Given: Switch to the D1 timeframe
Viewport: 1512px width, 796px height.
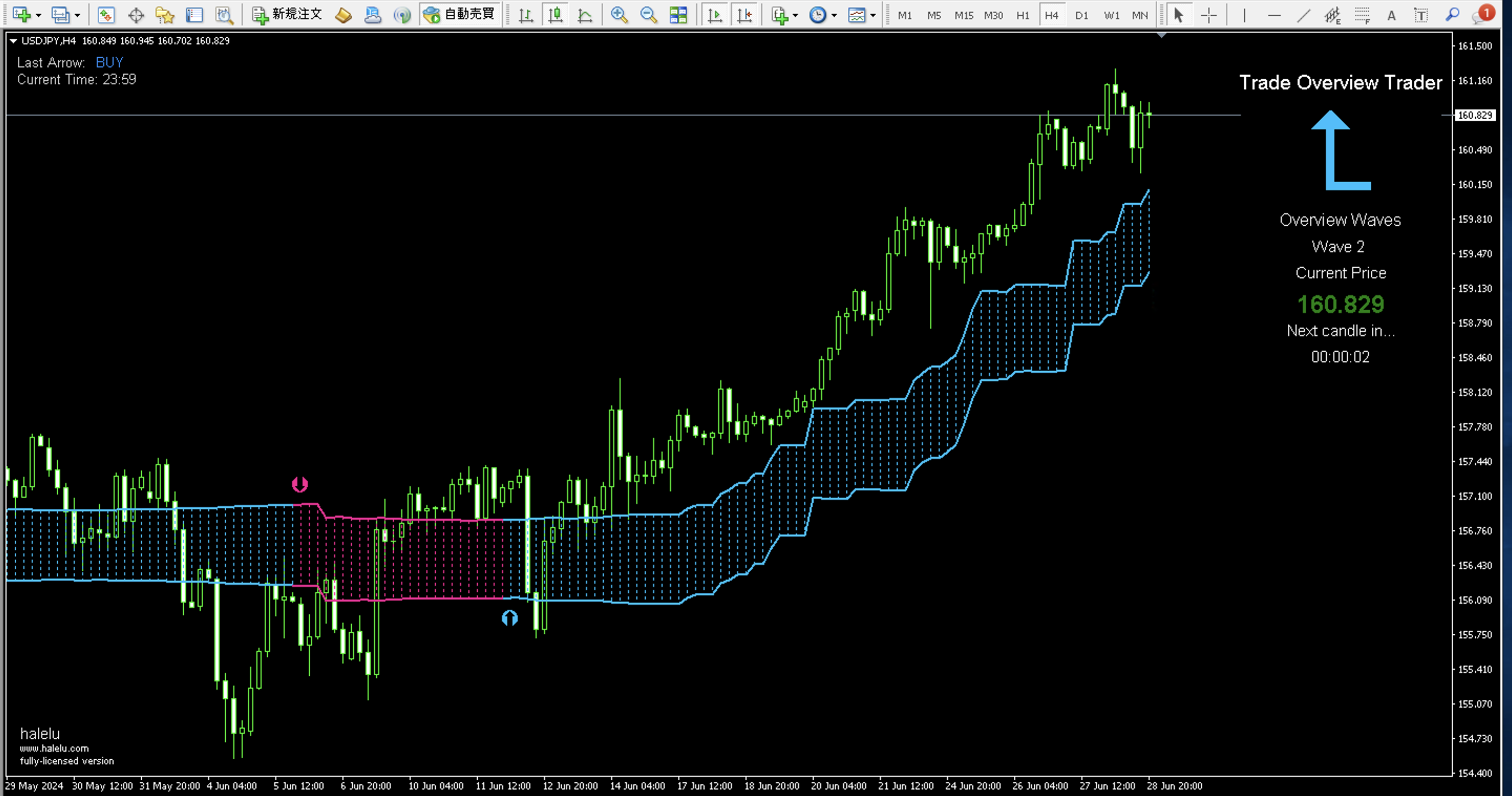Looking at the screenshot, I should point(1081,15).
